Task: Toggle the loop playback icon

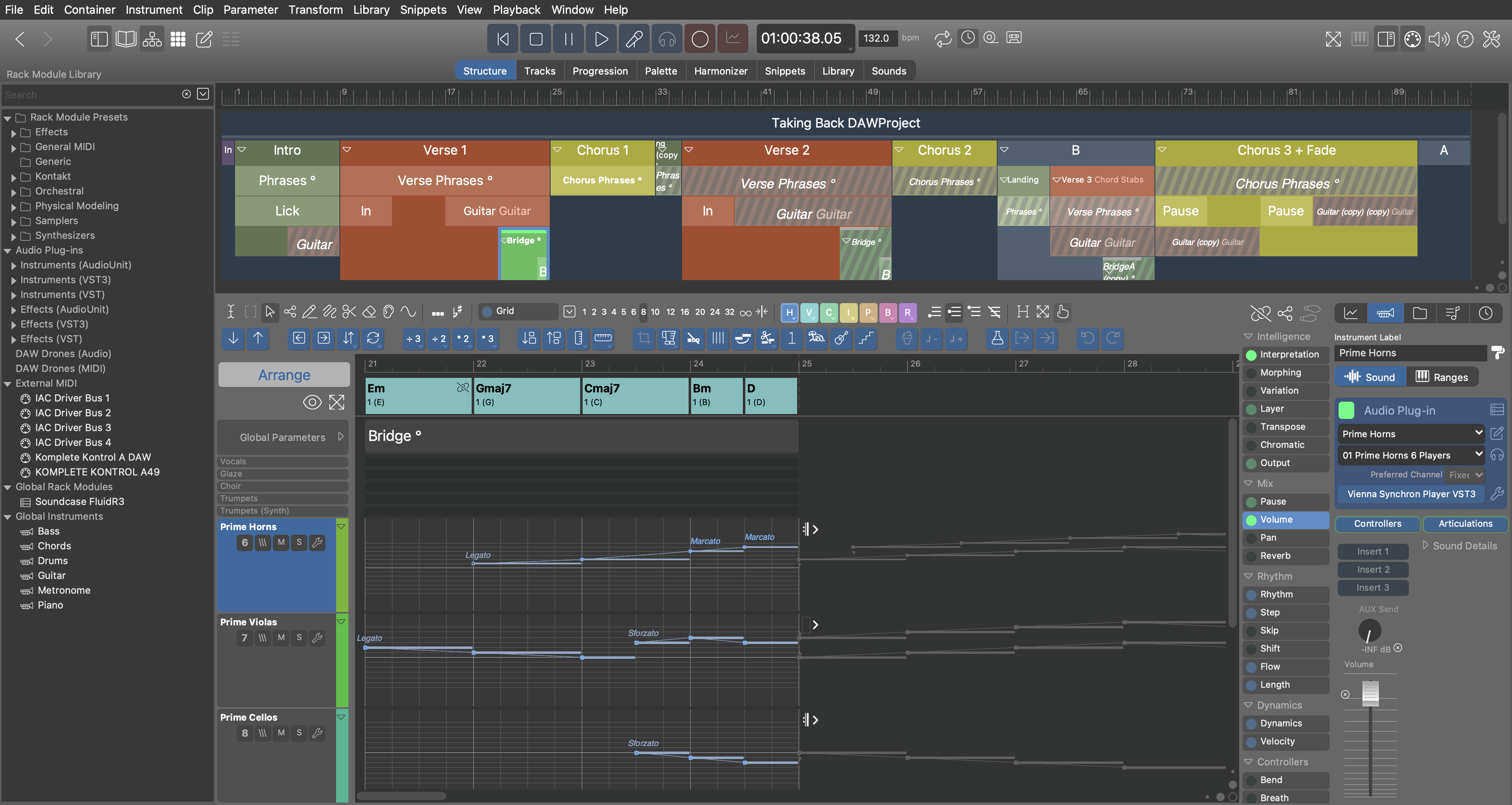Action: click(x=943, y=39)
